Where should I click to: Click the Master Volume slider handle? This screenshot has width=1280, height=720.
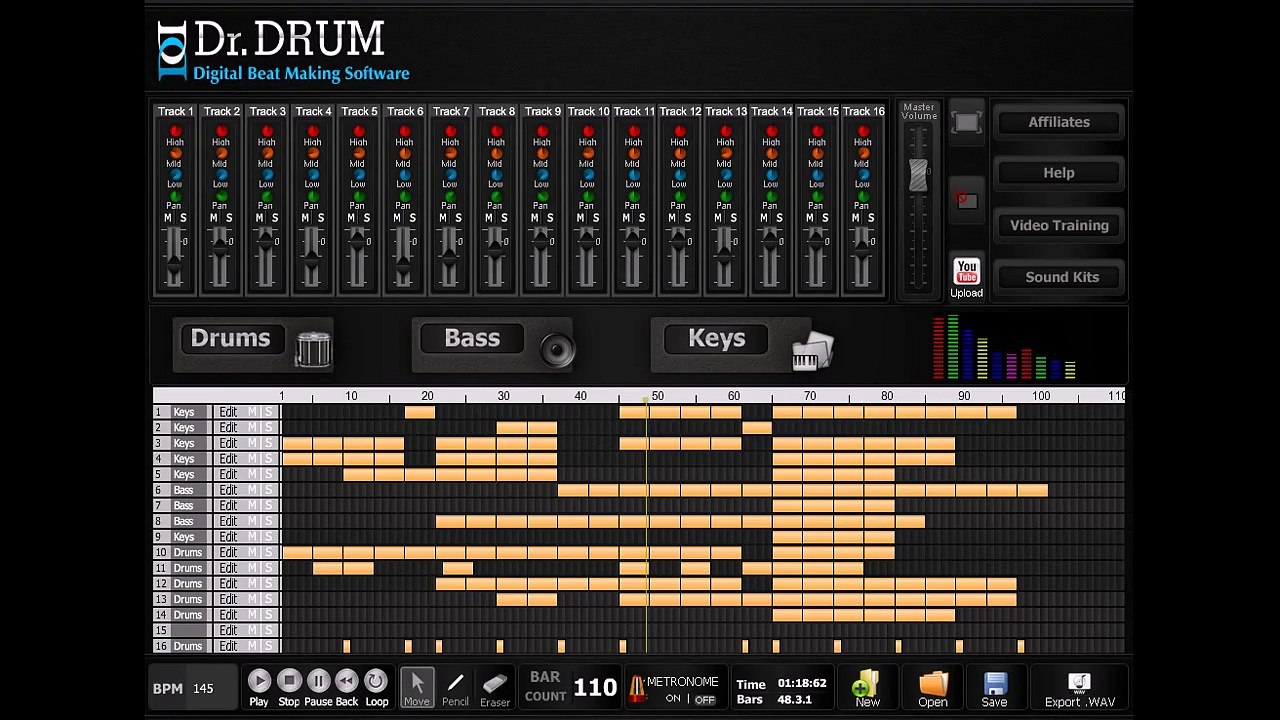[x=918, y=175]
